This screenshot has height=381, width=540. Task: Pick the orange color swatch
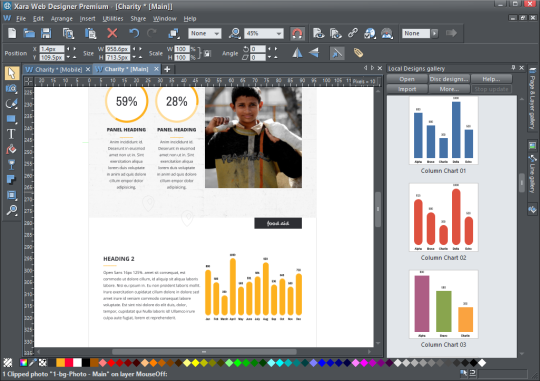pyautogui.click(x=60, y=363)
